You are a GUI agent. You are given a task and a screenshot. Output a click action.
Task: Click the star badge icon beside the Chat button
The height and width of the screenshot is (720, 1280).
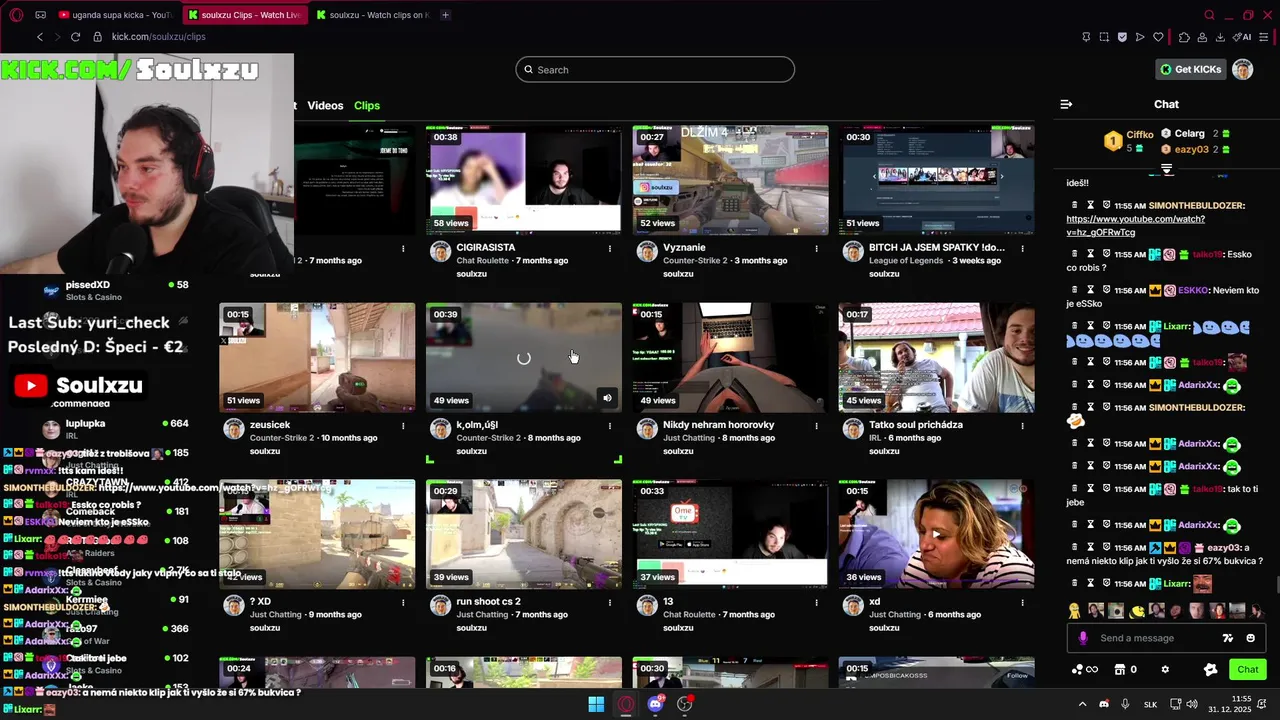(1210, 669)
